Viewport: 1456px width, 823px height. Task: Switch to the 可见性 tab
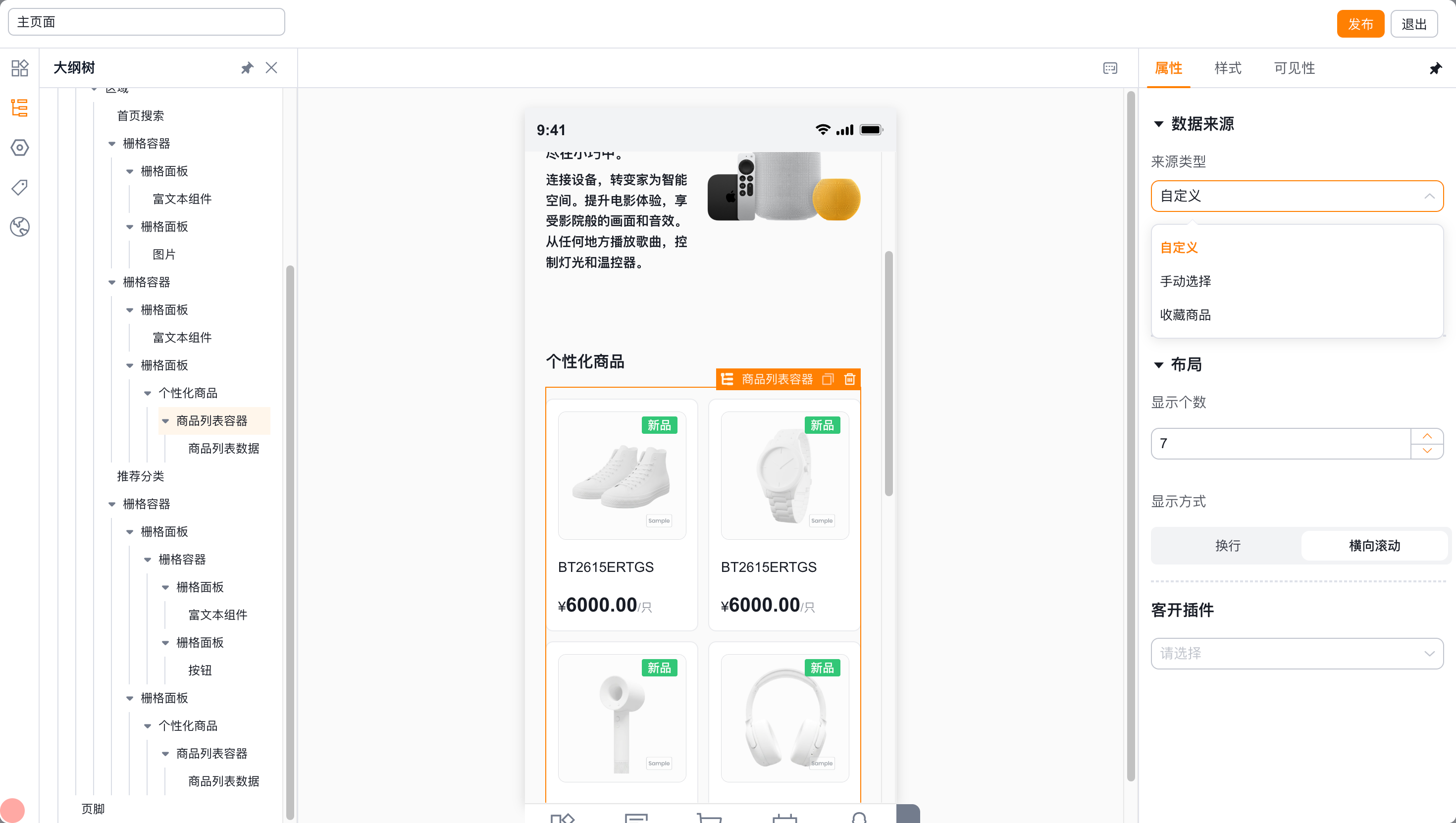1295,68
